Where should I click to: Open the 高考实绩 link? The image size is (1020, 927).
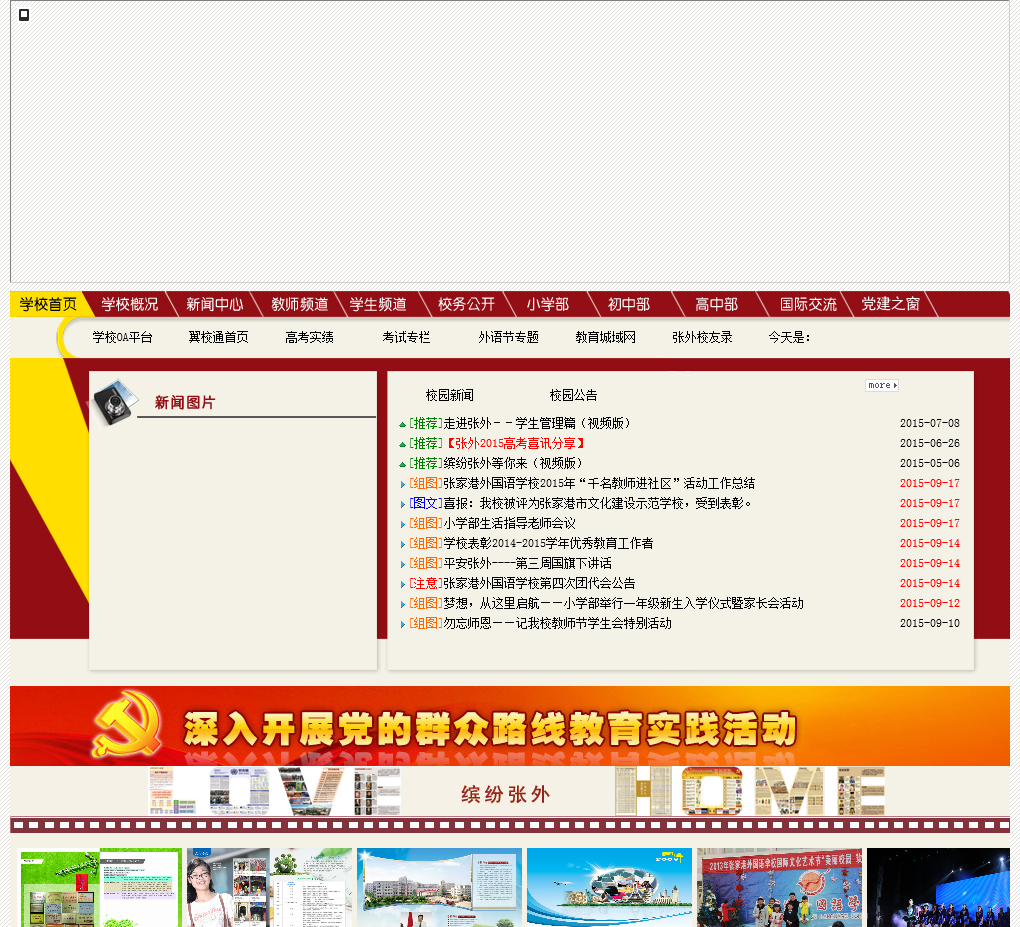point(310,337)
